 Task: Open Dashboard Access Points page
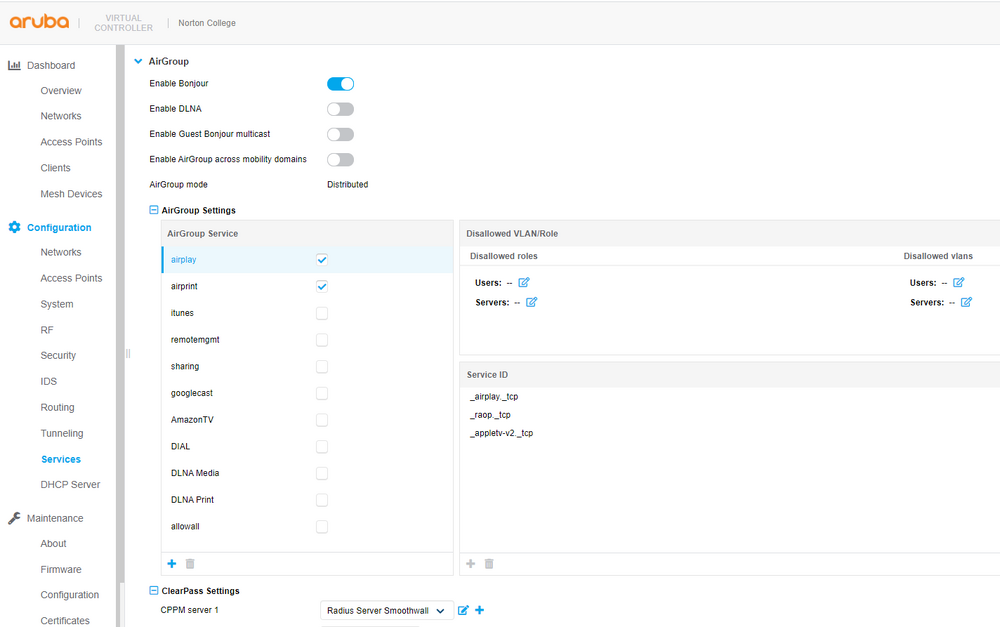pos(71,142)
